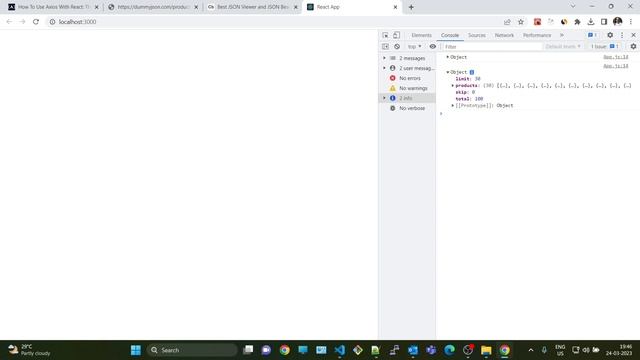The height and width of the screenshot is (360, 640).
Task: Expand the products array
Action: pos(453,85)
